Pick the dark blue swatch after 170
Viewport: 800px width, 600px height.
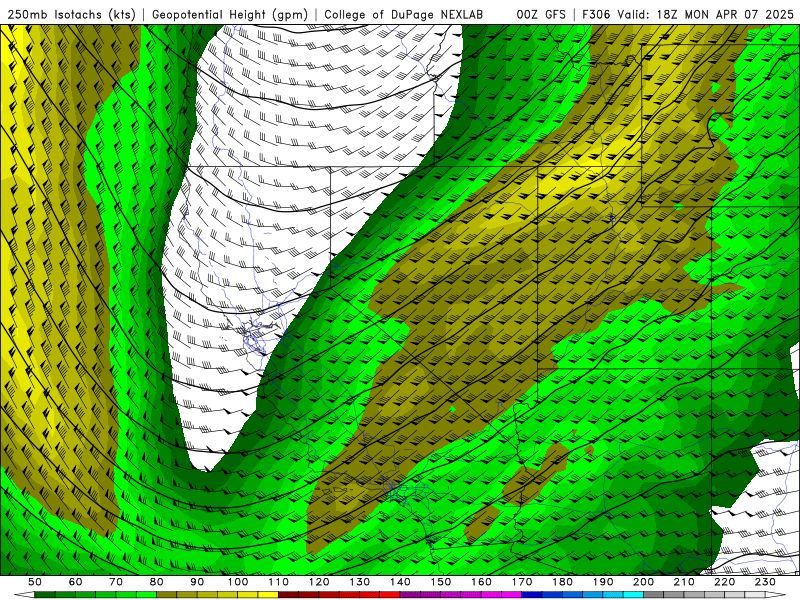coord(531,595)
